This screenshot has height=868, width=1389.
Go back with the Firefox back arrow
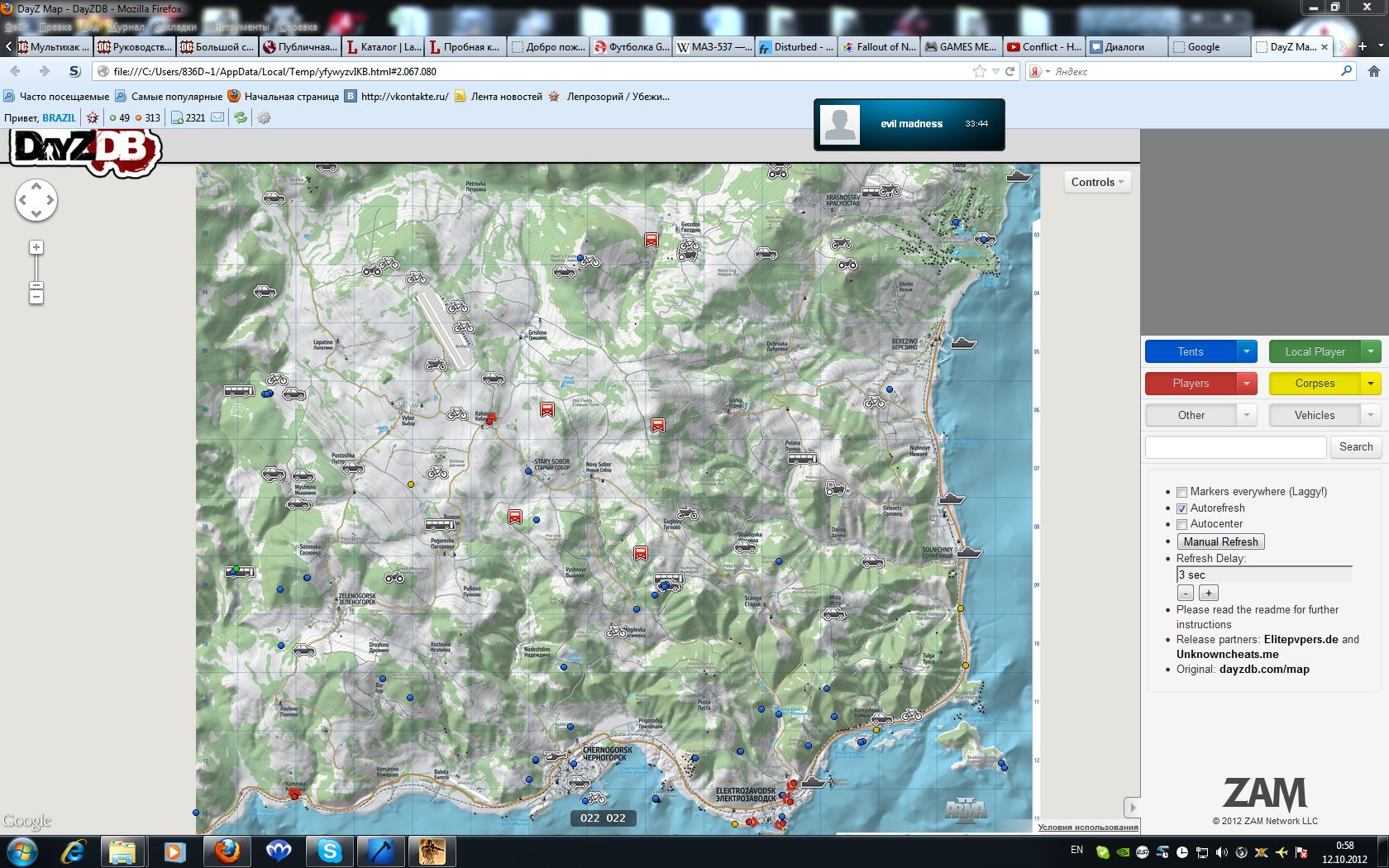(16, 71)
